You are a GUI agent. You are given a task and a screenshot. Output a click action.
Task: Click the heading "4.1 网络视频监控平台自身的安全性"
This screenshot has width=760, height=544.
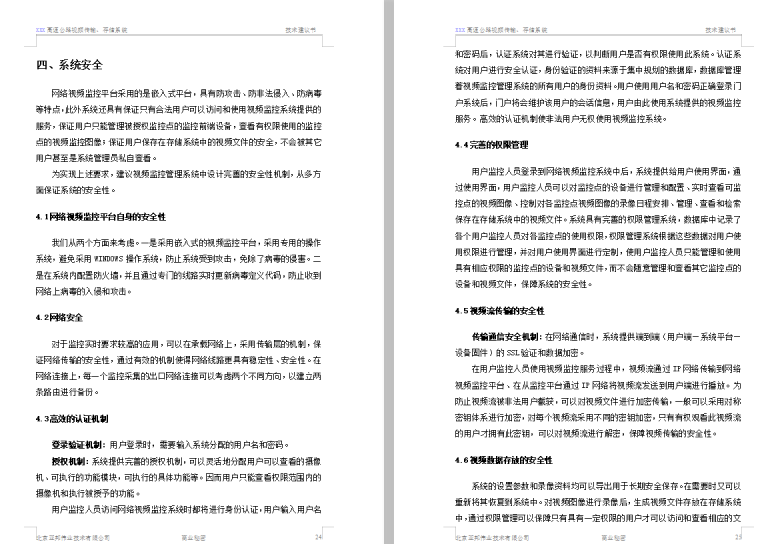click(100, 216)
